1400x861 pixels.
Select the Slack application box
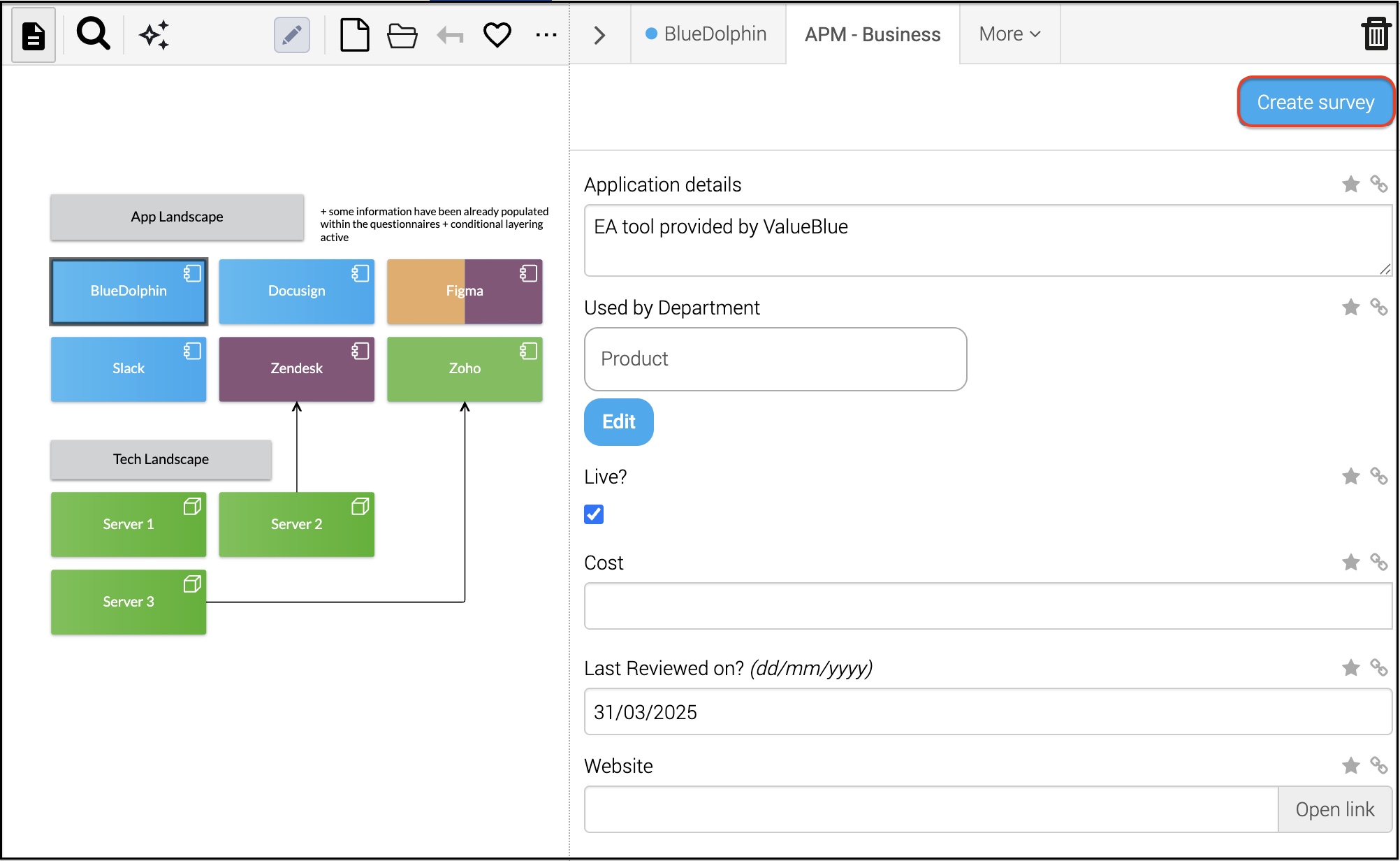point(129,369)
